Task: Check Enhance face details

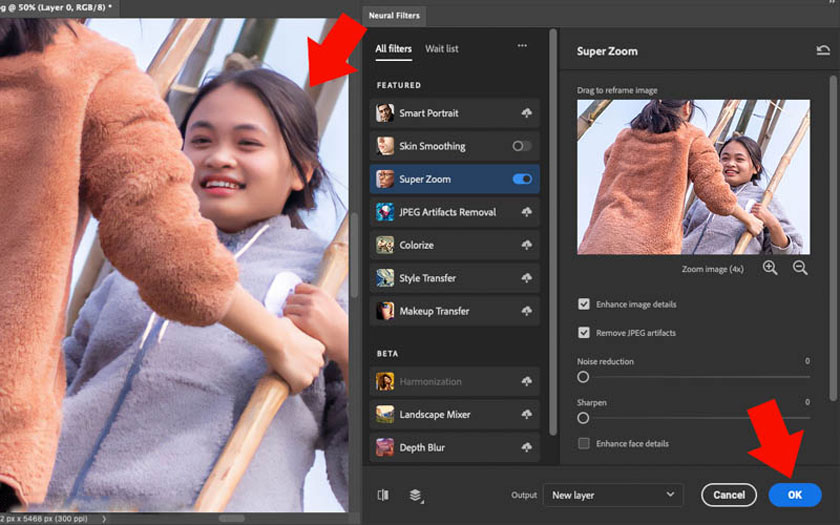Action: pos(584,443)
